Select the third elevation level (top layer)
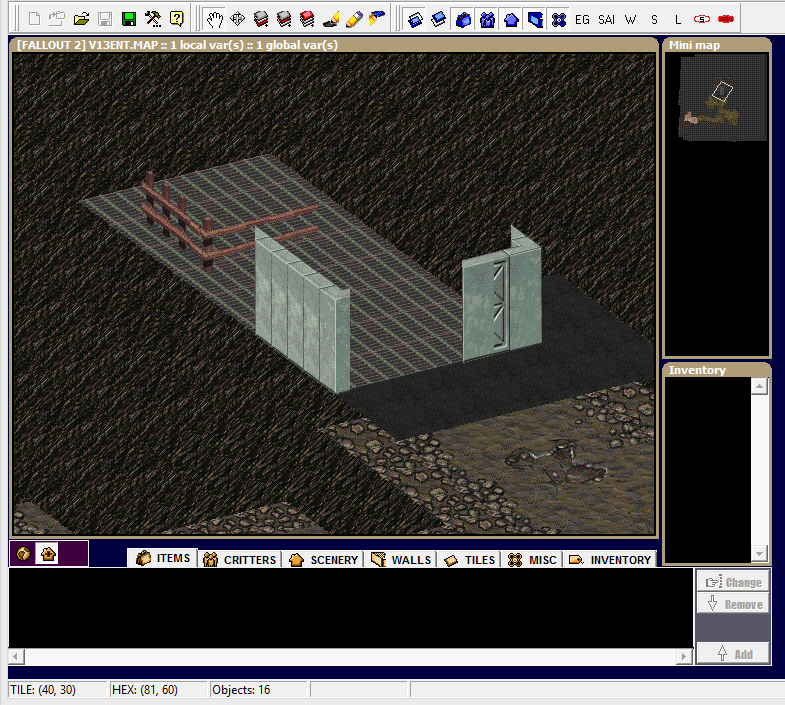785x705 pixels. click(x=307, y=20)
